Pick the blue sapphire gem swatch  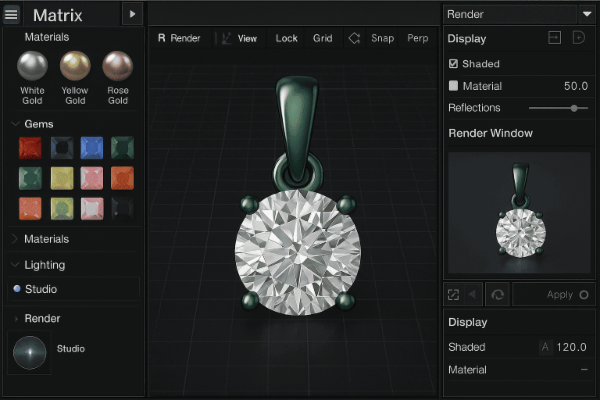point(92,148)
